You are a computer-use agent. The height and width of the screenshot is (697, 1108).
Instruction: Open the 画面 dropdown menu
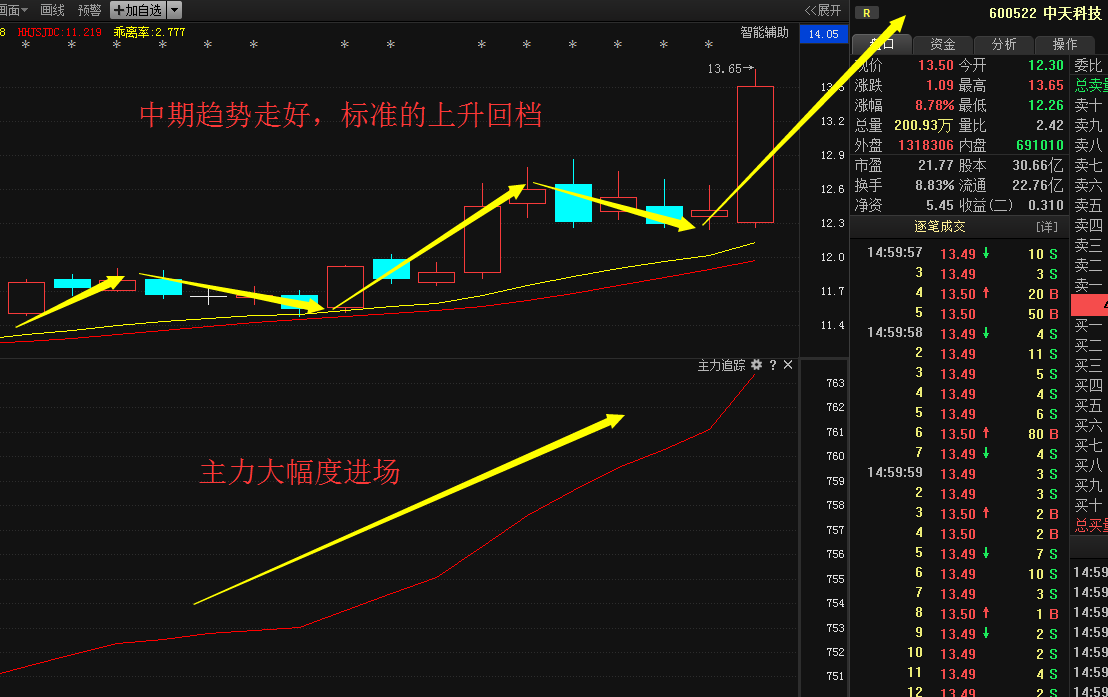(x=13, y=10)
